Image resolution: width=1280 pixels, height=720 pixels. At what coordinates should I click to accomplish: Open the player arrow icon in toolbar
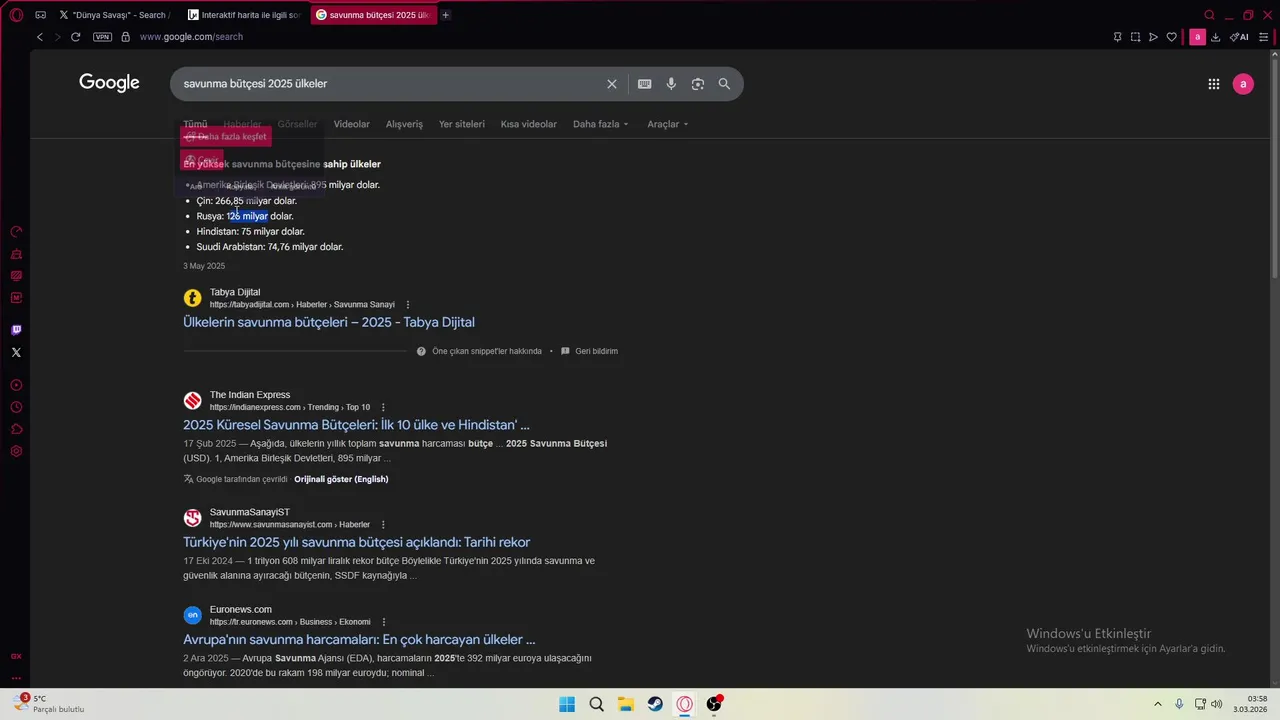pos(1153,37)
